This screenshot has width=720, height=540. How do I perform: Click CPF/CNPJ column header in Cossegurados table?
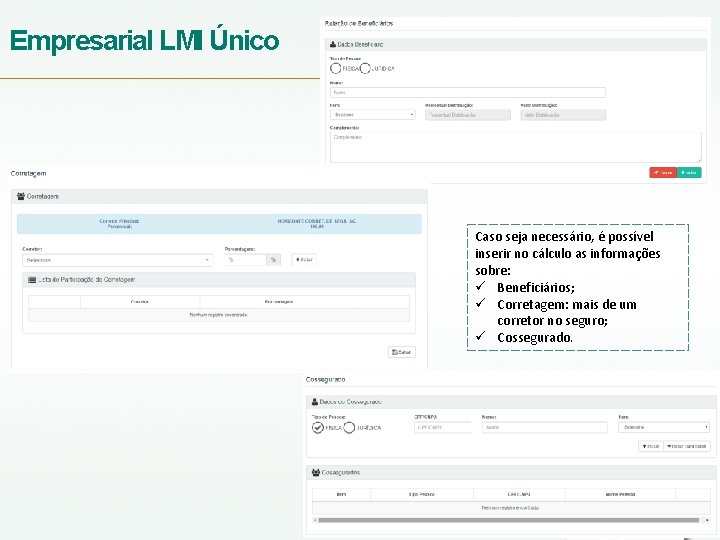tap(519, 495)
